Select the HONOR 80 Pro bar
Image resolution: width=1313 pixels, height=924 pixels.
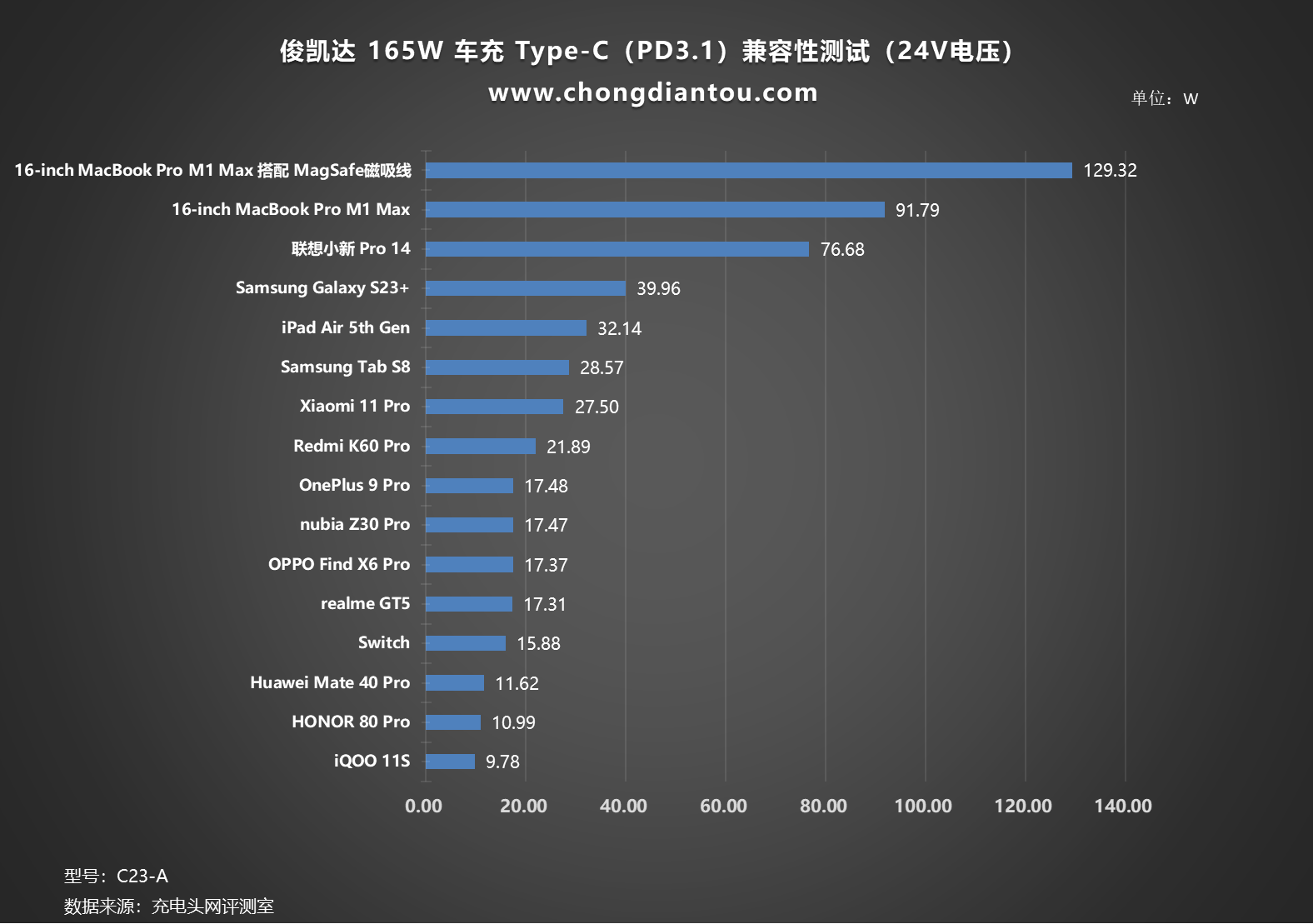point(452,722)
